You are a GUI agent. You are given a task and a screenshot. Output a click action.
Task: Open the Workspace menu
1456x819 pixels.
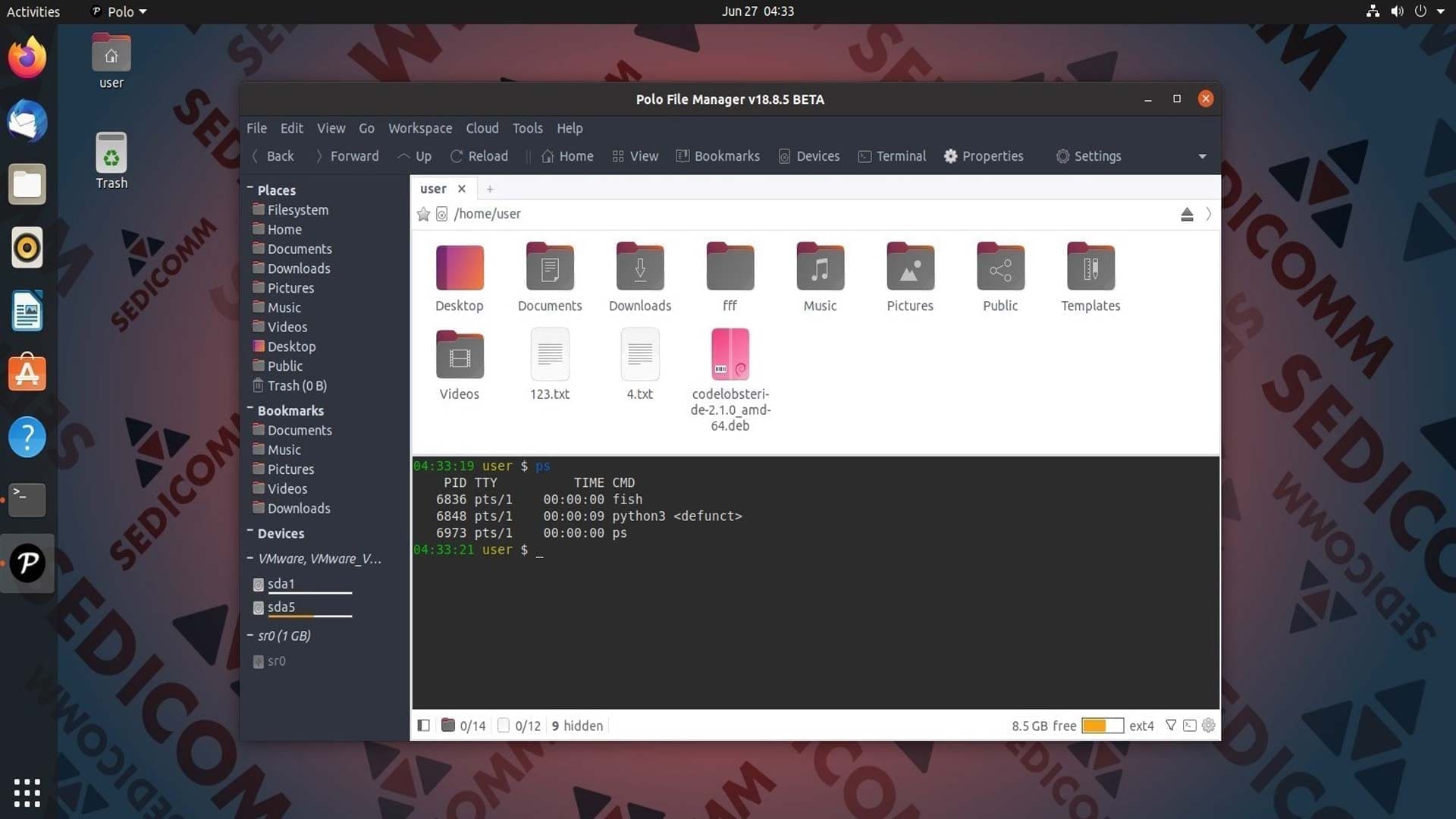pyautogui.click(x=420, y=128)
